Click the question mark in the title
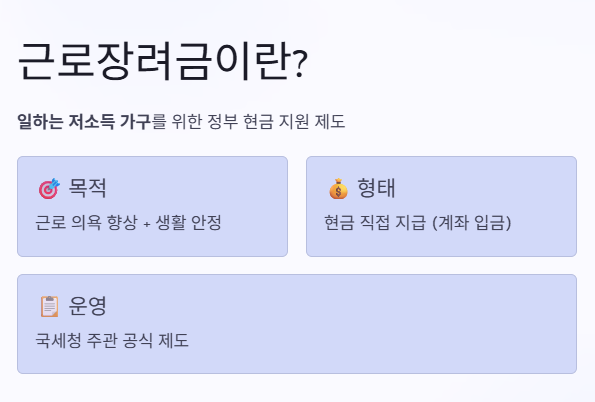This screenshot has height=402, width=595. click(300, 64)
